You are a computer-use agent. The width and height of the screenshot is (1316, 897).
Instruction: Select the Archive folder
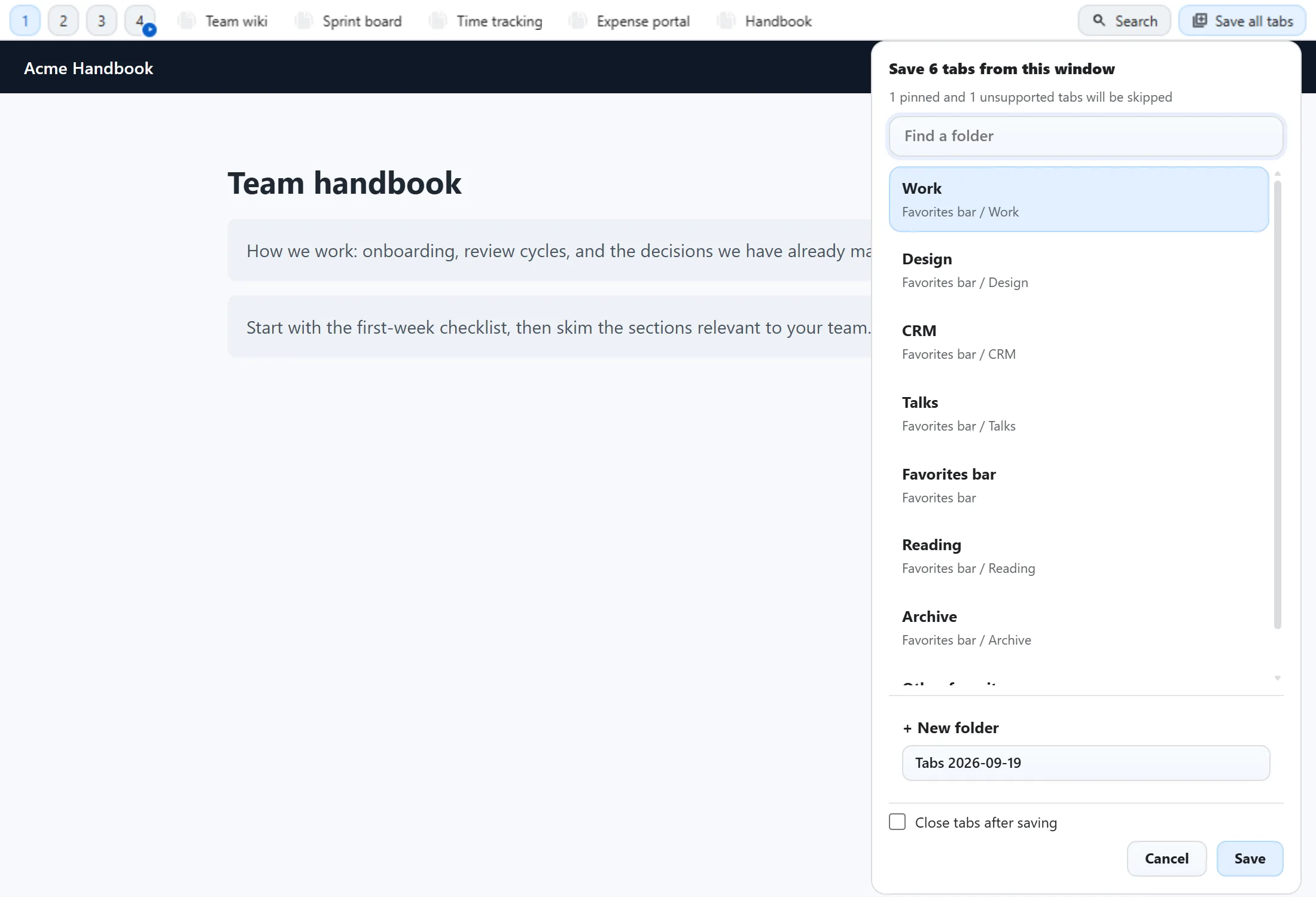coord(1079,628)
